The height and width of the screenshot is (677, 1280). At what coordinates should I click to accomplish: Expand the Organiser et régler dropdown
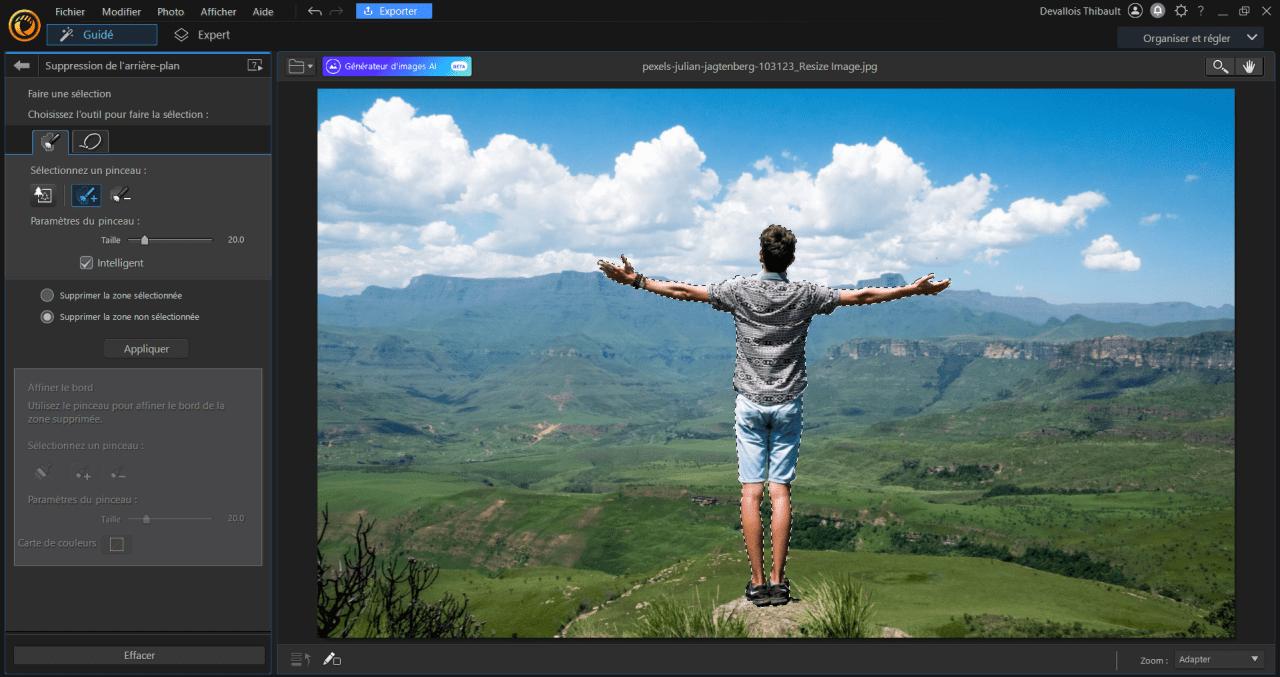[x=1251, y=37]
